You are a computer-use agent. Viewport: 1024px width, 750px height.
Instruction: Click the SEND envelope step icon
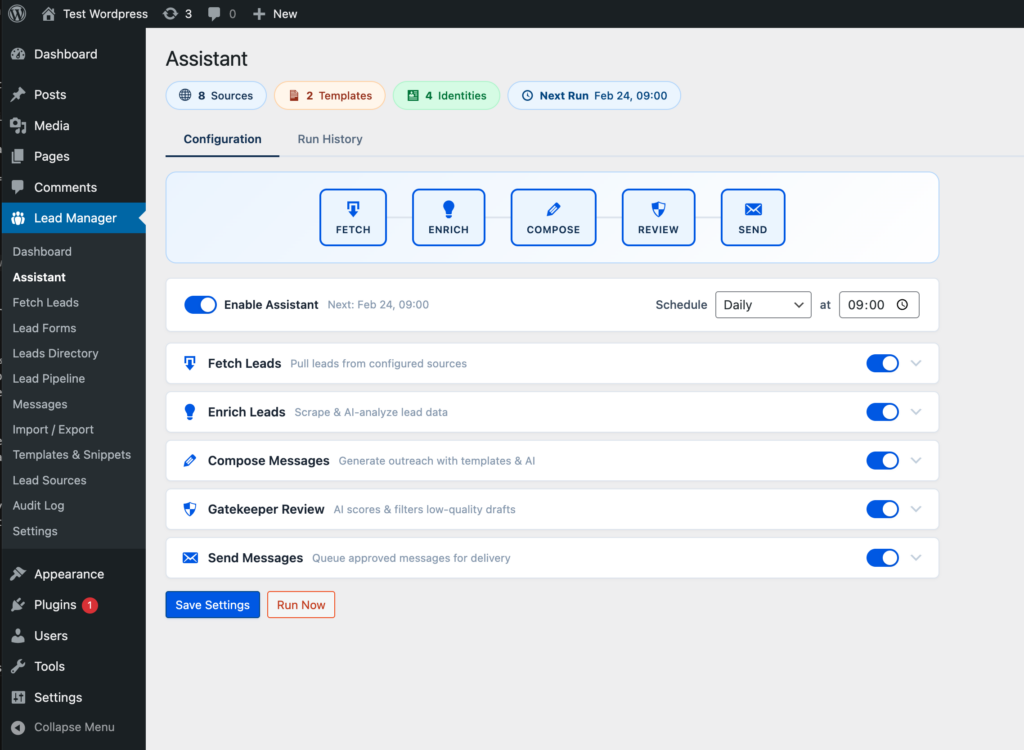click(x=753, y=217)
